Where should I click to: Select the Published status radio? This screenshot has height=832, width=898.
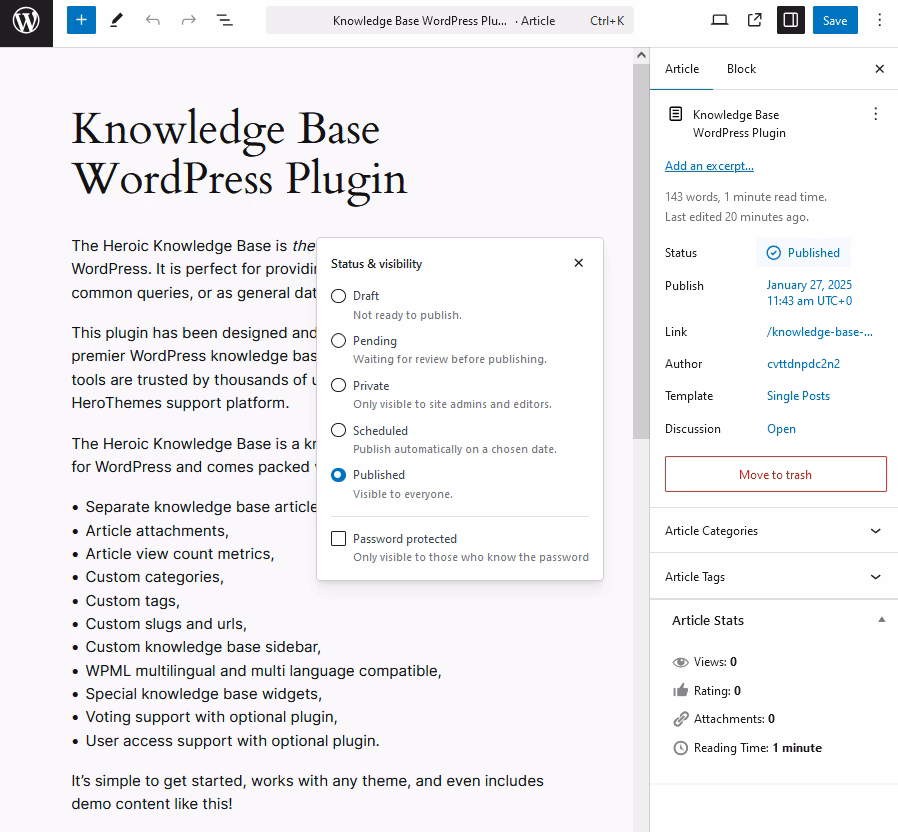point(338,475)
